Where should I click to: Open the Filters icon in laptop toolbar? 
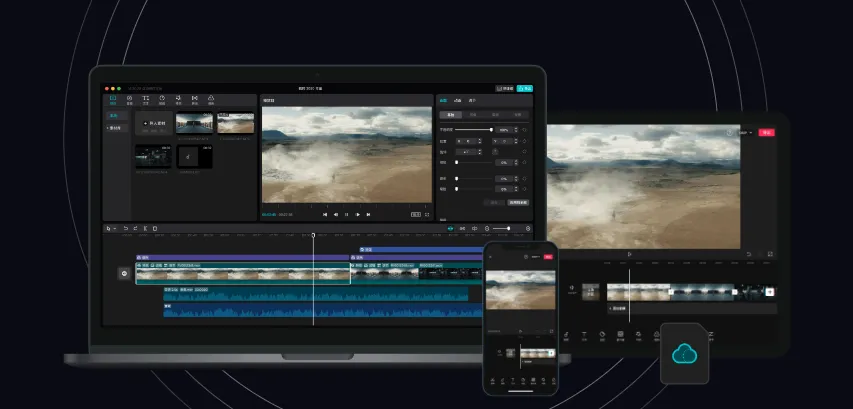pyautogui.click(x=211, y=100)
